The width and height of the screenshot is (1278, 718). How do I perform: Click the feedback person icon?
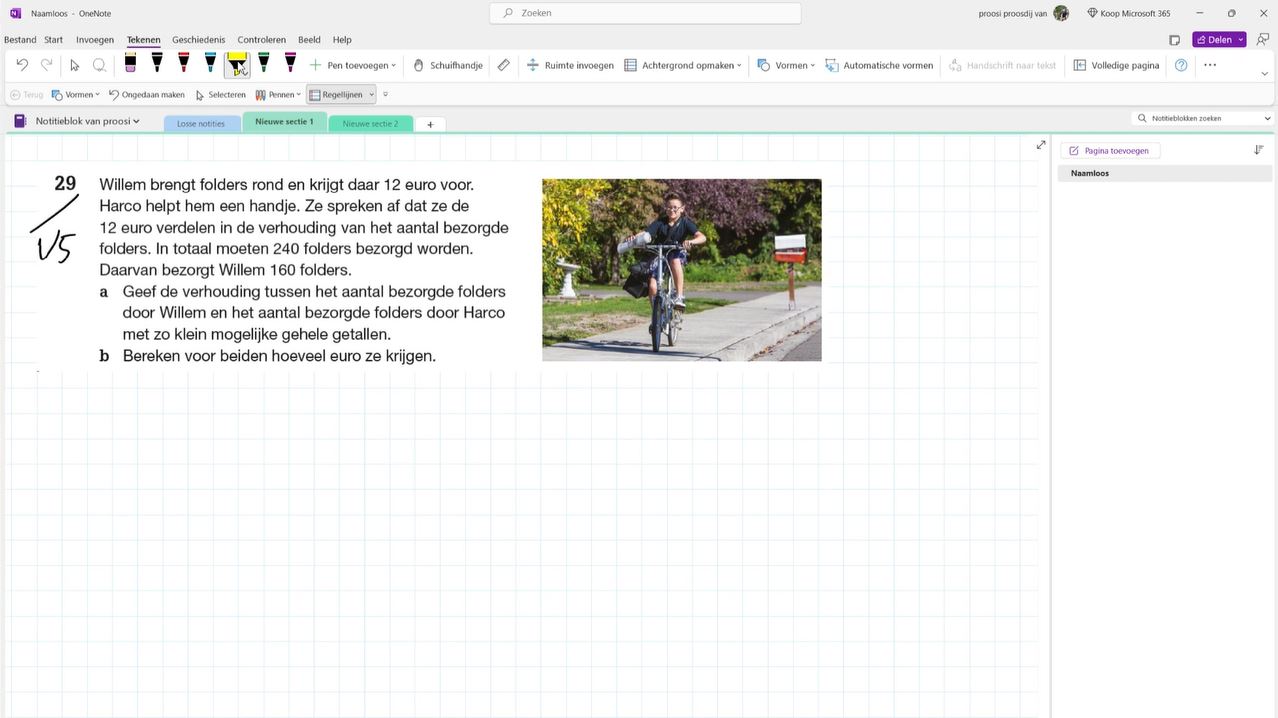pos(1263,39)
